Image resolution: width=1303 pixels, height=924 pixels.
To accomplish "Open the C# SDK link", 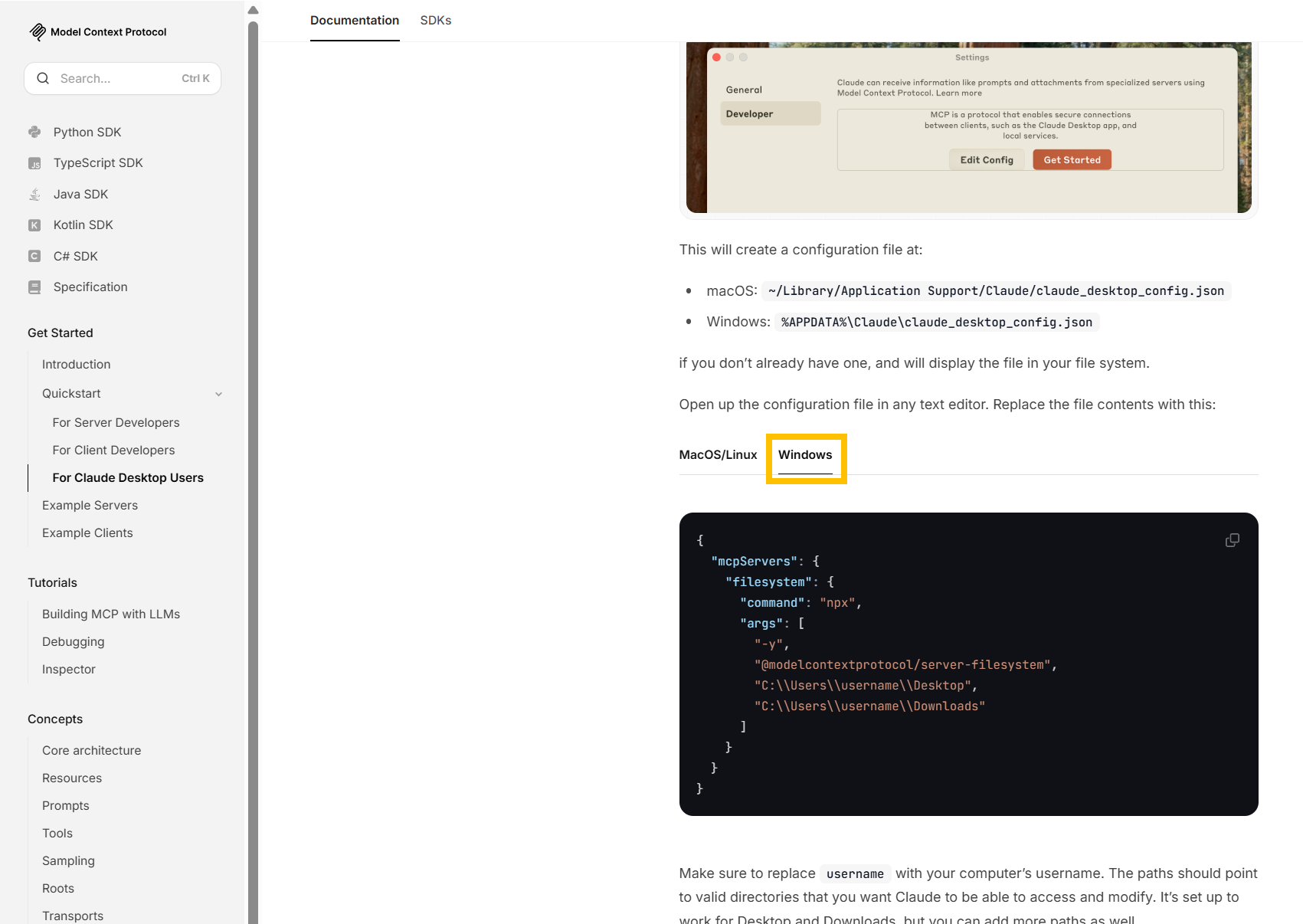I will pos(75,256).
